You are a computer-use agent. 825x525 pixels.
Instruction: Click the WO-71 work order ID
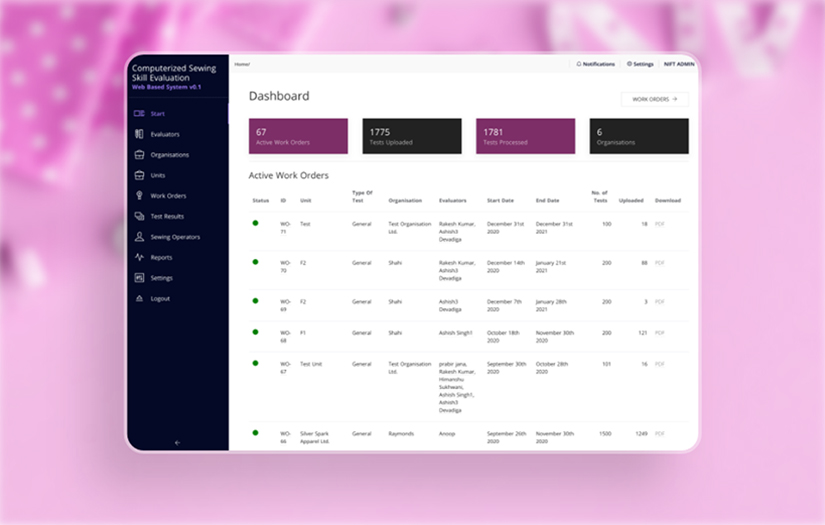click(x=285, y=227)
